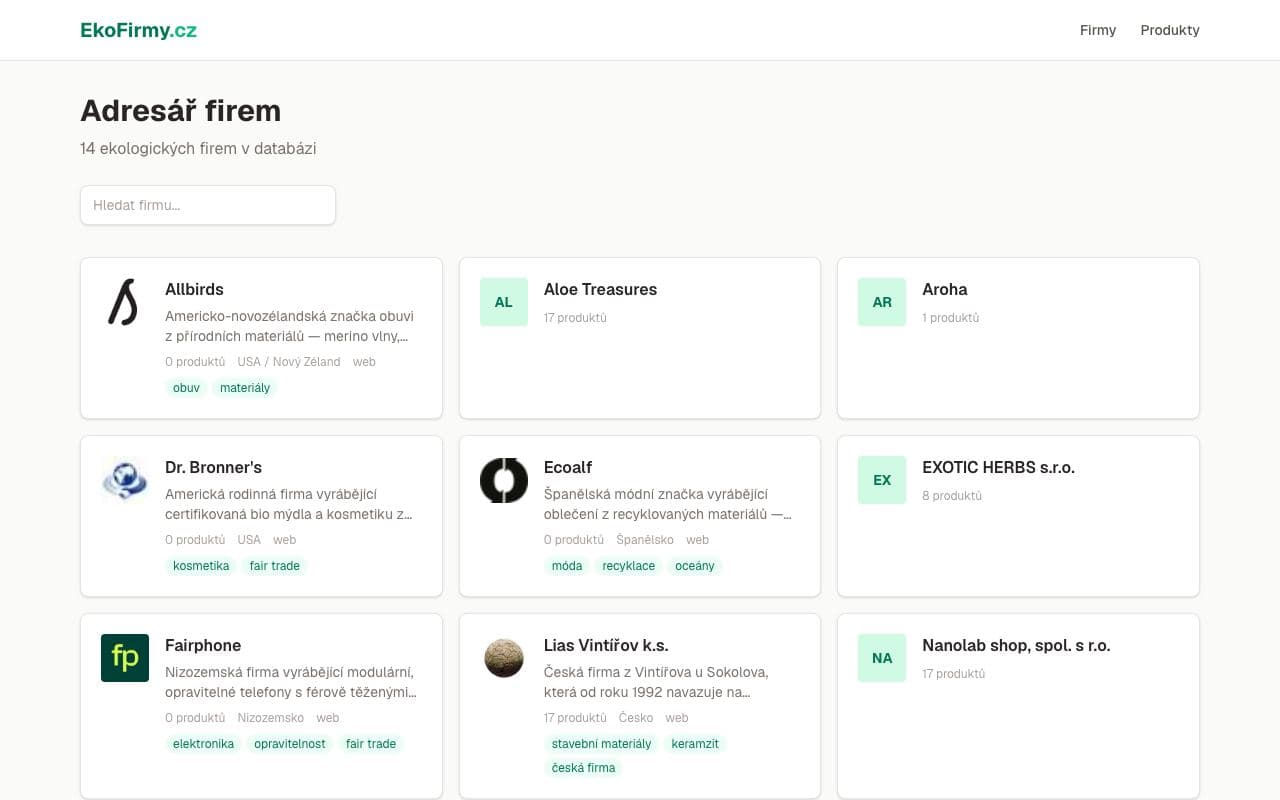Click 'USA' on the Dr. Bronner's card

[249, 540]
